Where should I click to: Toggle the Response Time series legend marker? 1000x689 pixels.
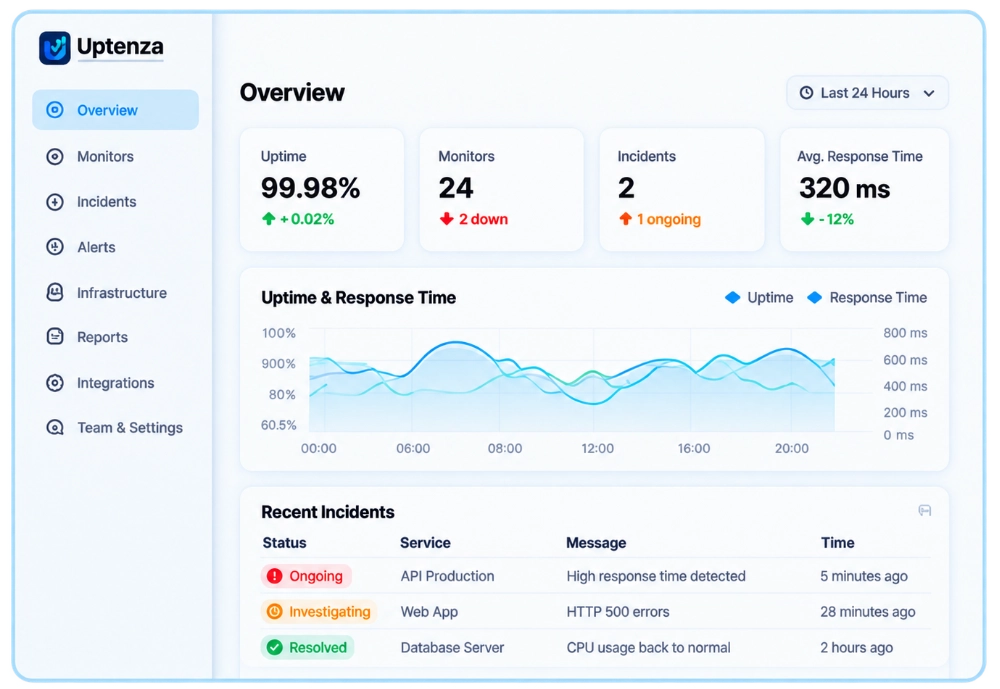(x=814, y=297)
